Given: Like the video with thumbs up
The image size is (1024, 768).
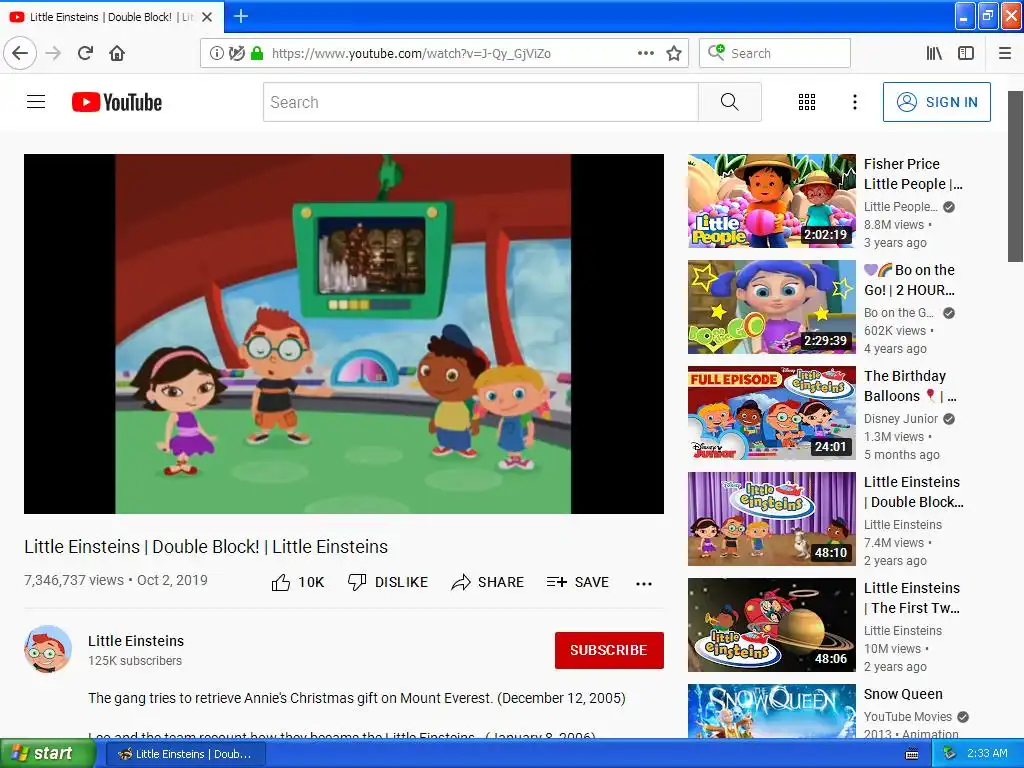Looking at the screenshot, I should pyautogui.click(x=297, y=582).
